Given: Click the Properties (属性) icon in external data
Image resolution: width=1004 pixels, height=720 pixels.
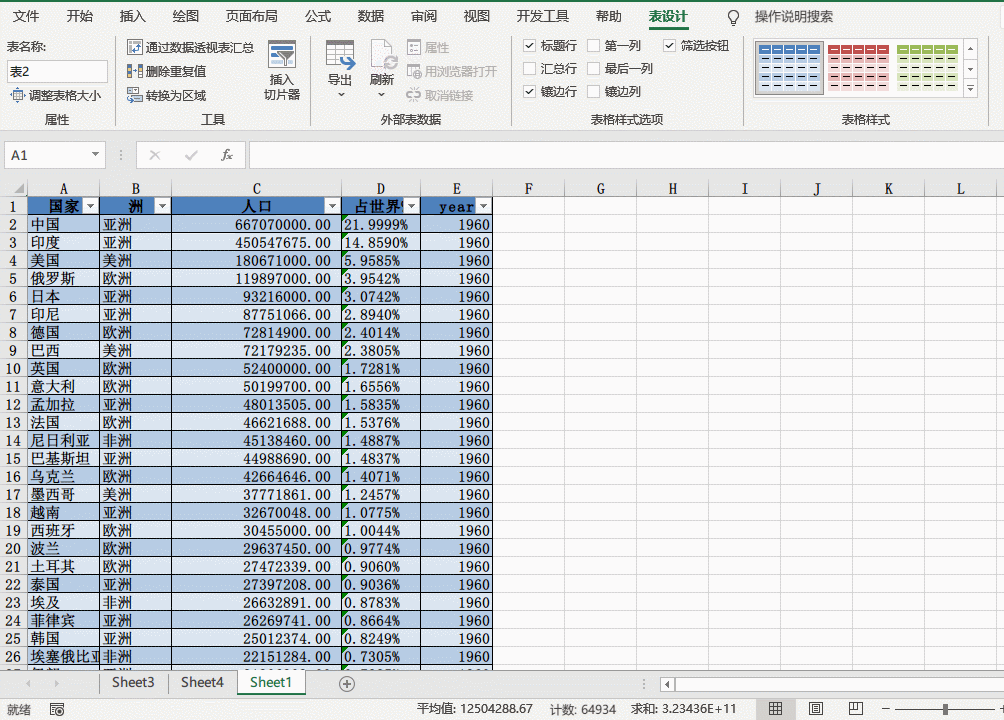Looking at the screenshot, I should pyautogui.click(x=414, y=47).
